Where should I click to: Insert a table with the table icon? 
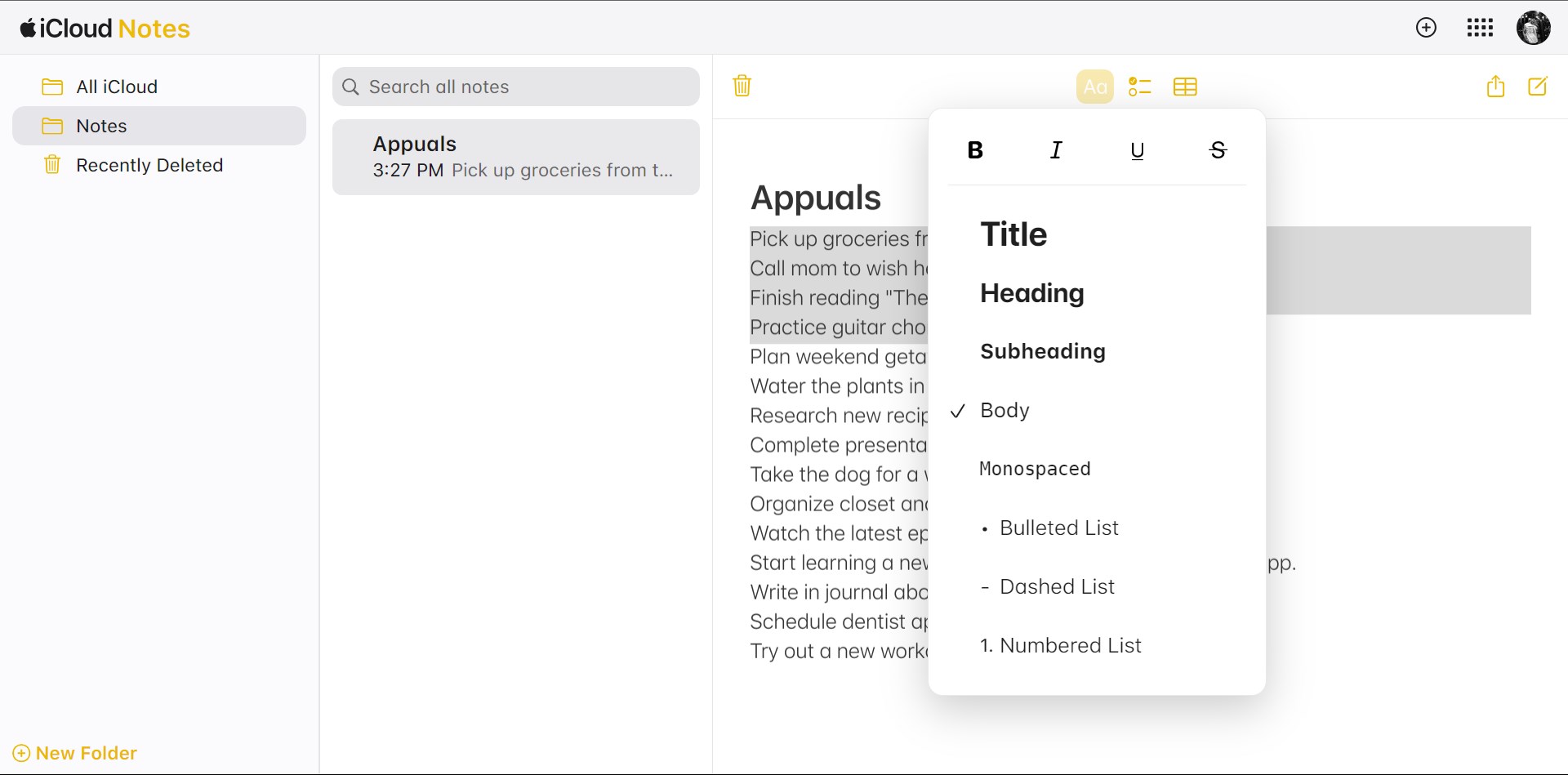pos(1185,87)
